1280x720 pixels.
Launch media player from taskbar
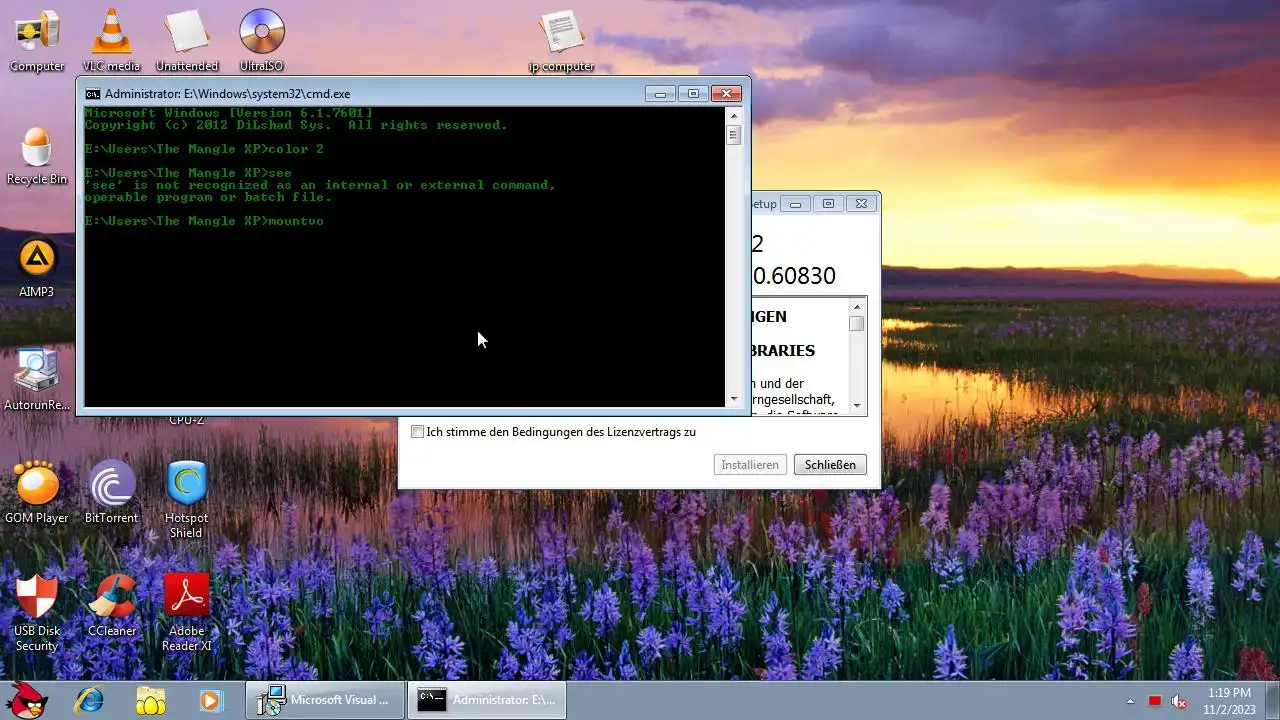point(210,700)
